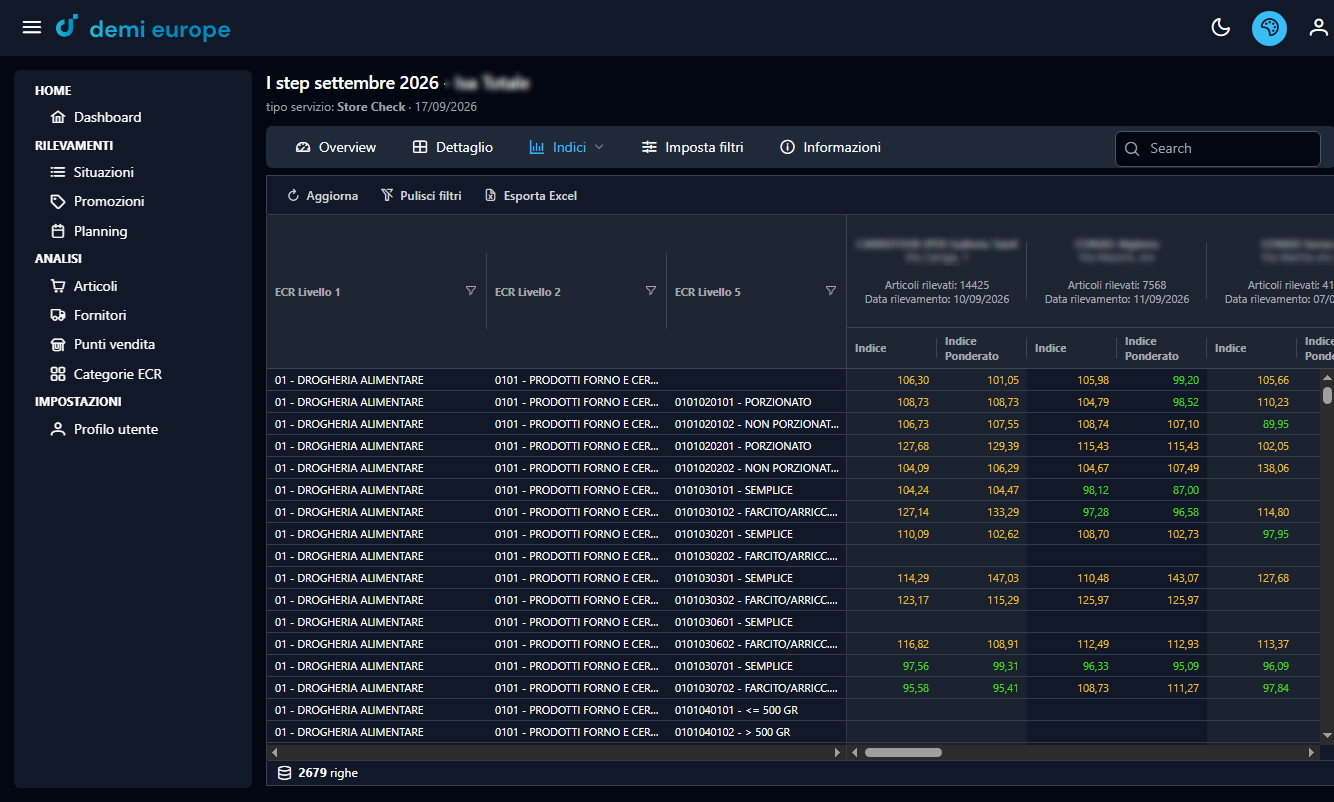This screenshot has height=802, width=1334.
Task: Click the Search input field
Action: 1218,148
